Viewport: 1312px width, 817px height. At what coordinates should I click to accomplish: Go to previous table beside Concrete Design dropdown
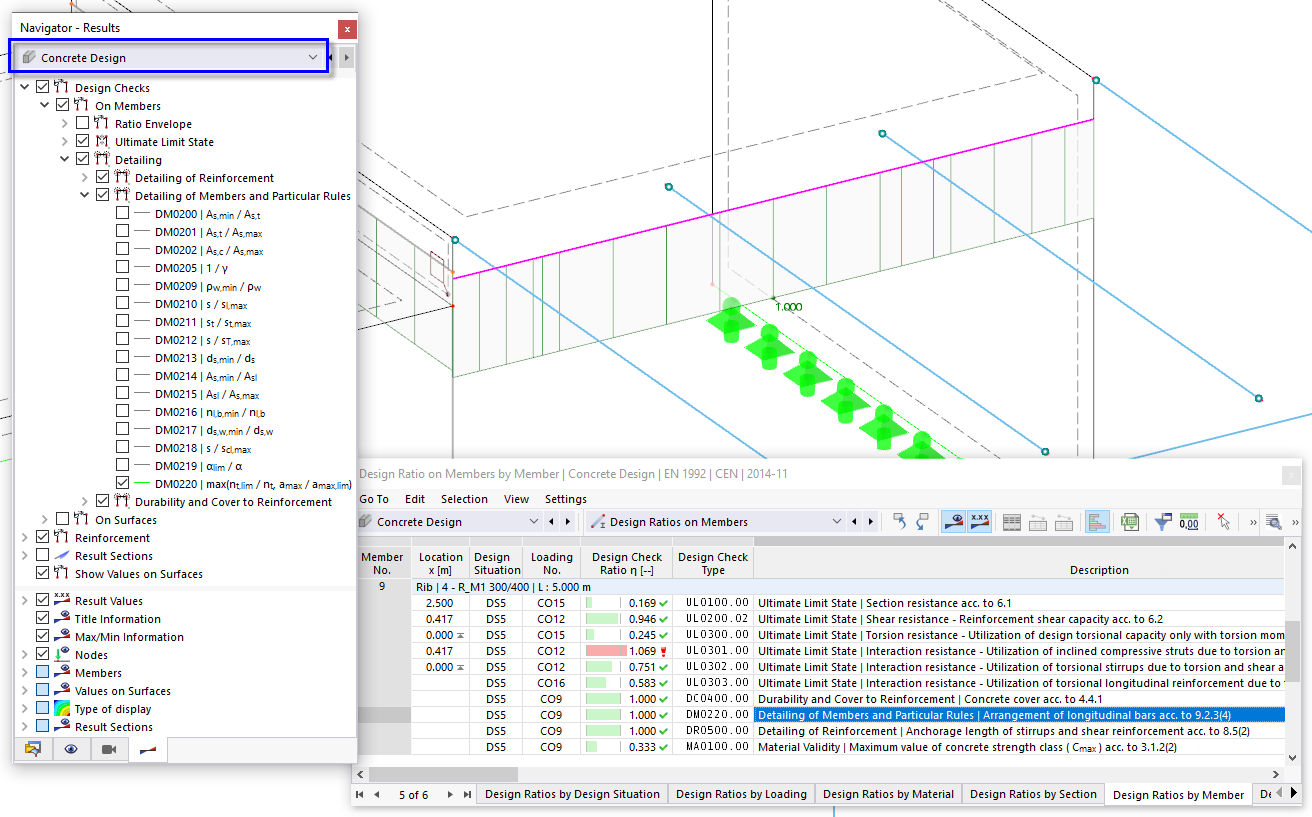pos(551,522)
